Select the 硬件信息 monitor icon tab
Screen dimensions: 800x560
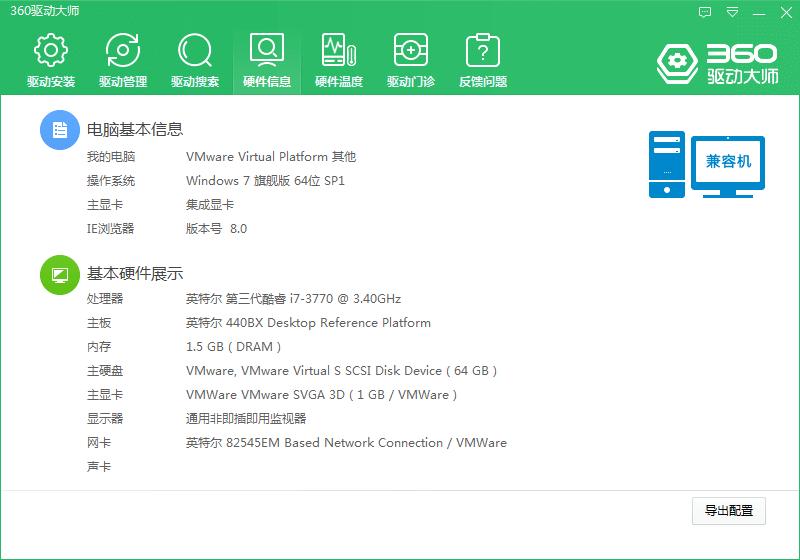267,60
